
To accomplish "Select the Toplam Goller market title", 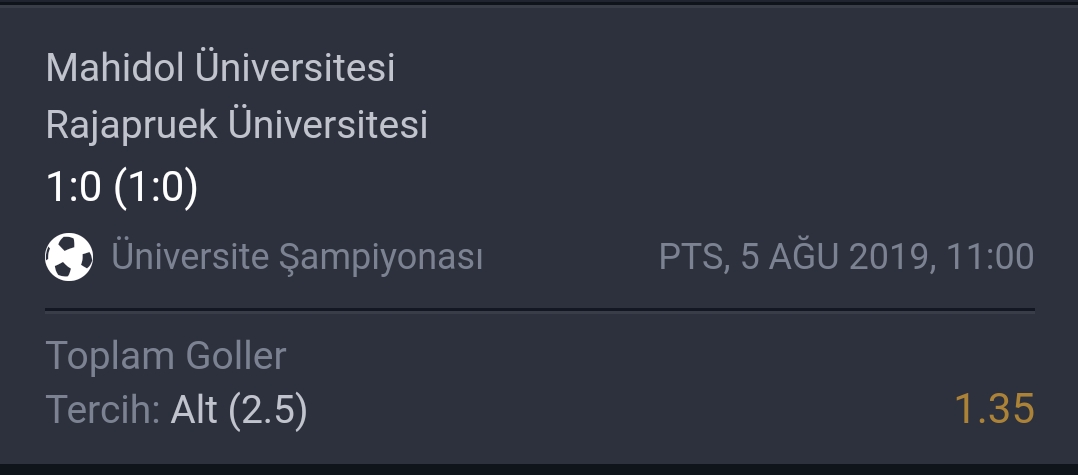I will point(166,356).
